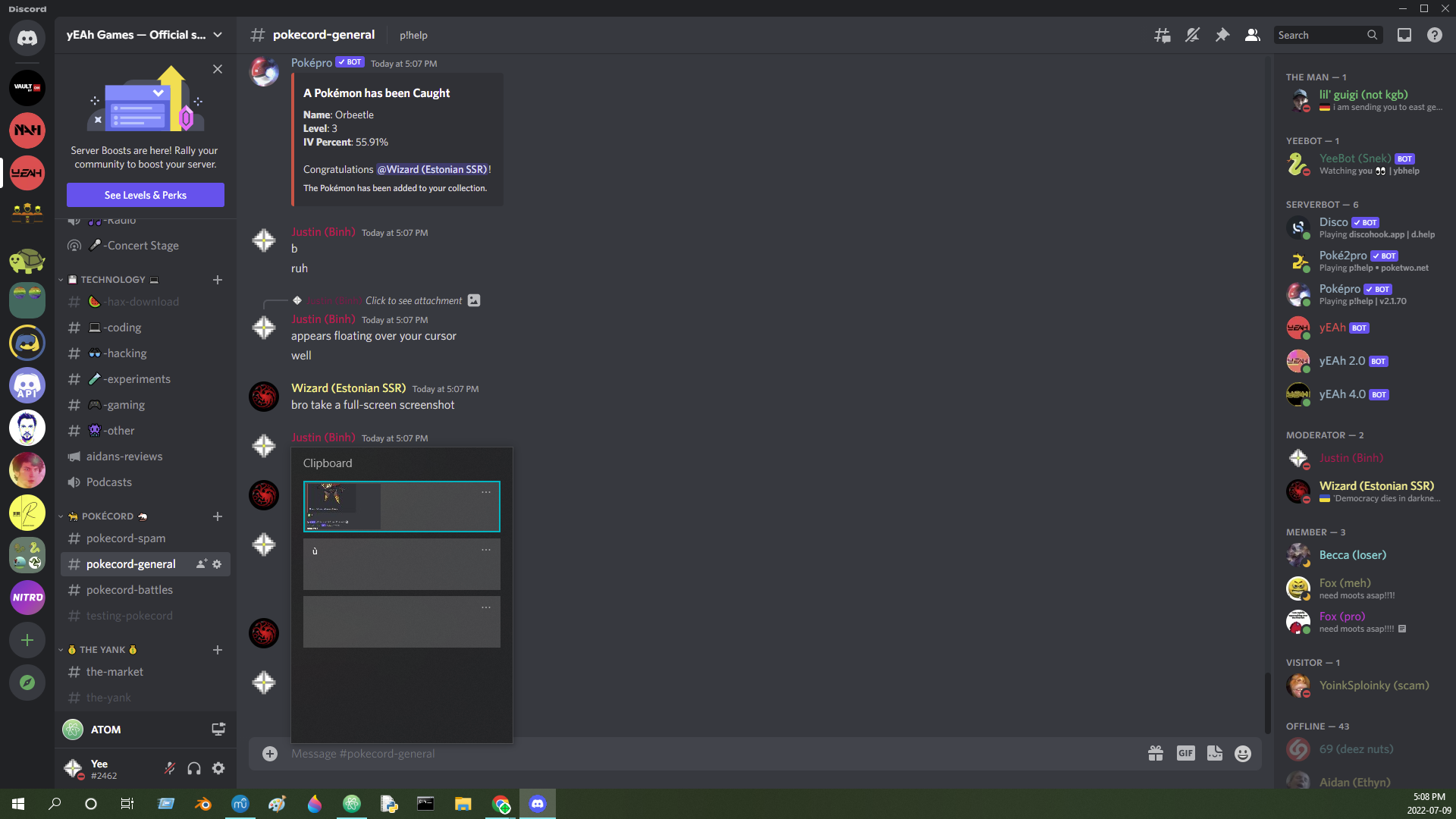Image resolution: width=1456 pixels, height=819 pixels.
Task: Open the Inbox icon in header
Action: 1404,35
